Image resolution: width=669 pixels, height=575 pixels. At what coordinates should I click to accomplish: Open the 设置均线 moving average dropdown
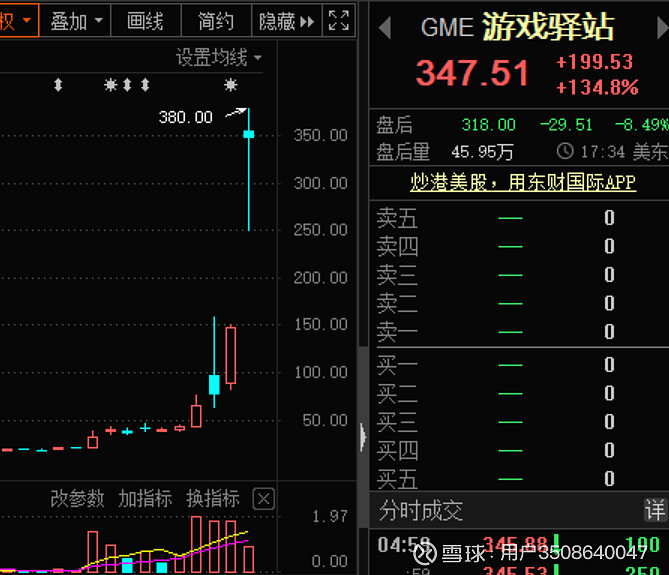219,58
